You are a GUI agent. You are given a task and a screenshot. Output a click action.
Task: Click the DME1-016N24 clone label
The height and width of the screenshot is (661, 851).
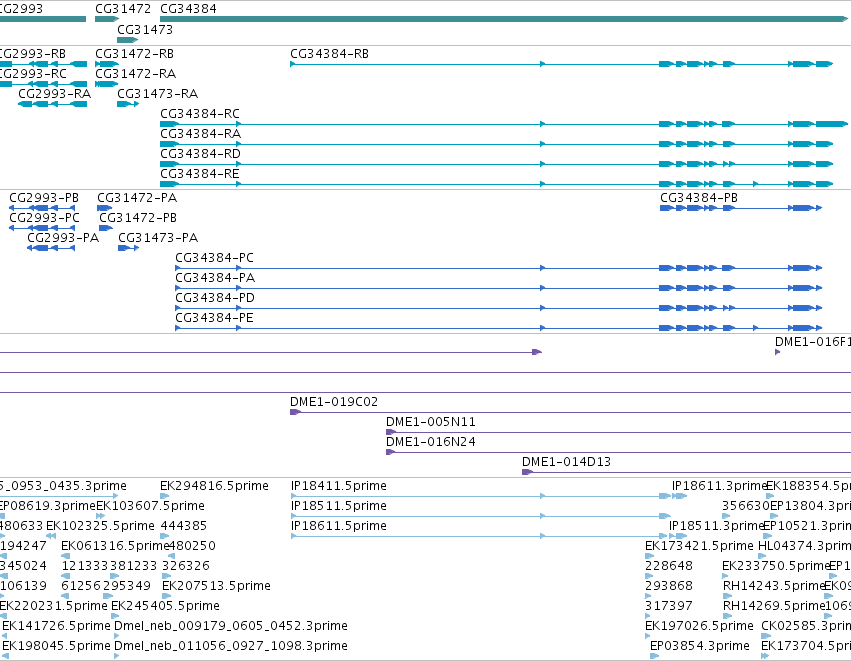431,442
